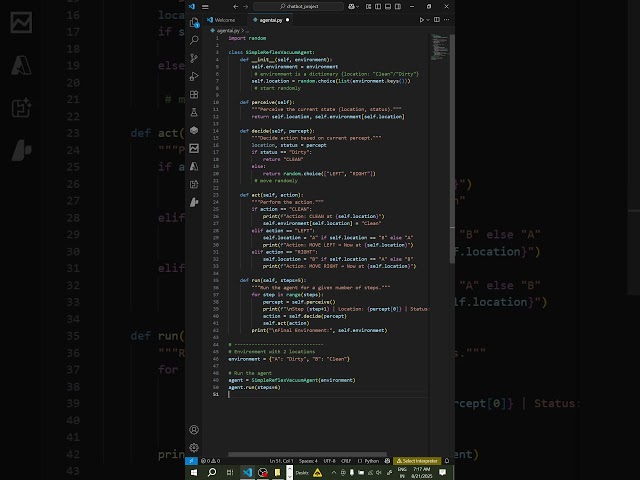Go forward with the right arrow
Viewport: 640px width, 480px height.
pos(246,7)
